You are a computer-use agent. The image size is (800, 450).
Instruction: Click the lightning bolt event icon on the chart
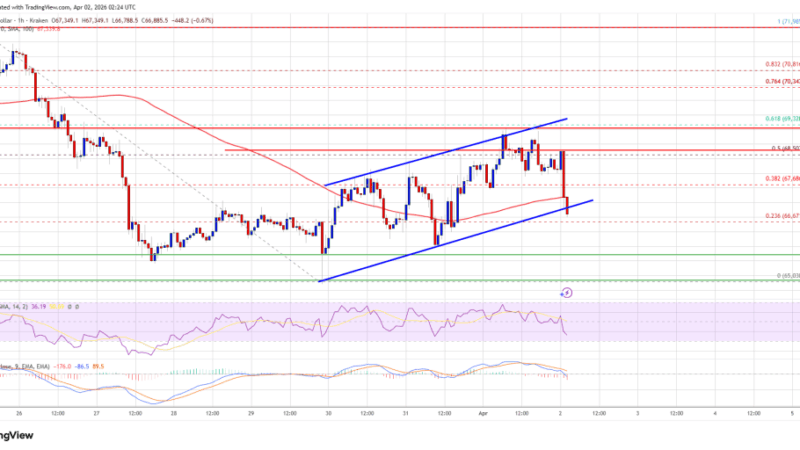566,292
